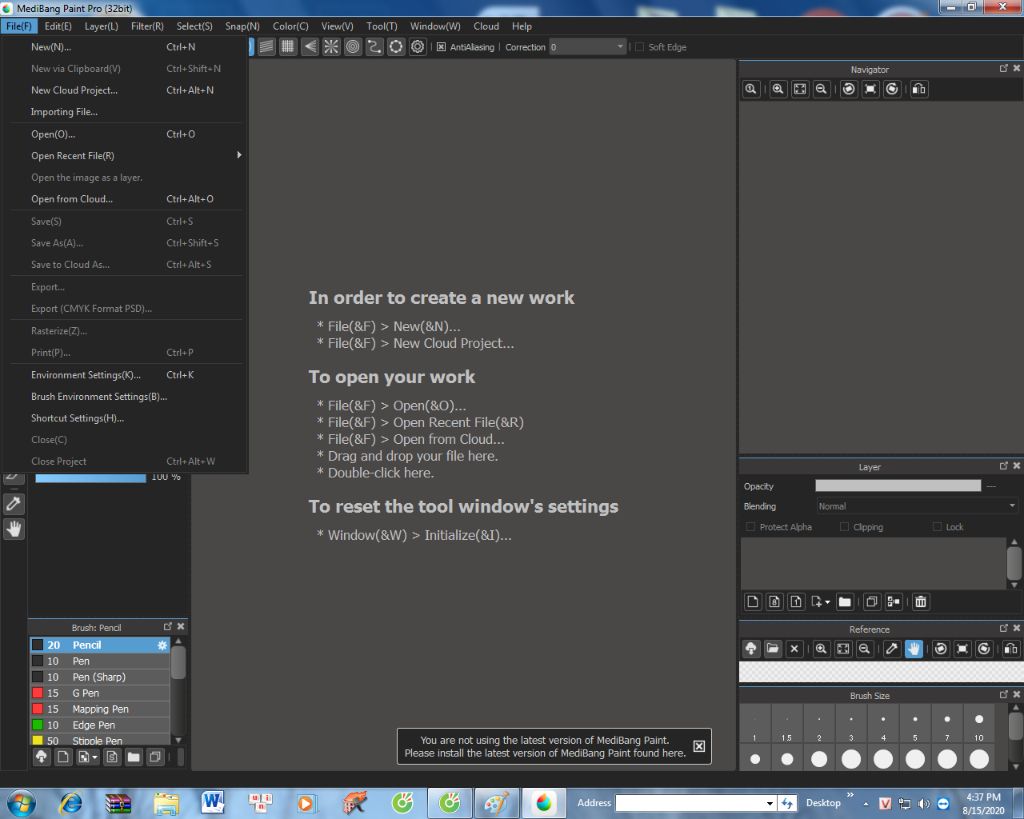The height and width of the screenshot is (819, 1024).
Task: Open snap settings gear in toolbar
Action: (x=417, y=47)
